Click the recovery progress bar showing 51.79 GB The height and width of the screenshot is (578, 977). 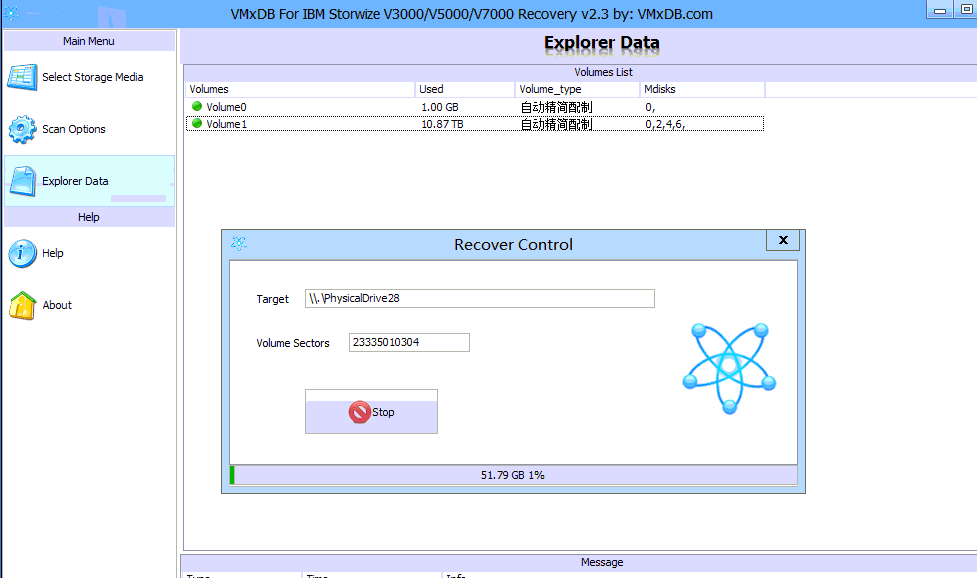(513, 475)
